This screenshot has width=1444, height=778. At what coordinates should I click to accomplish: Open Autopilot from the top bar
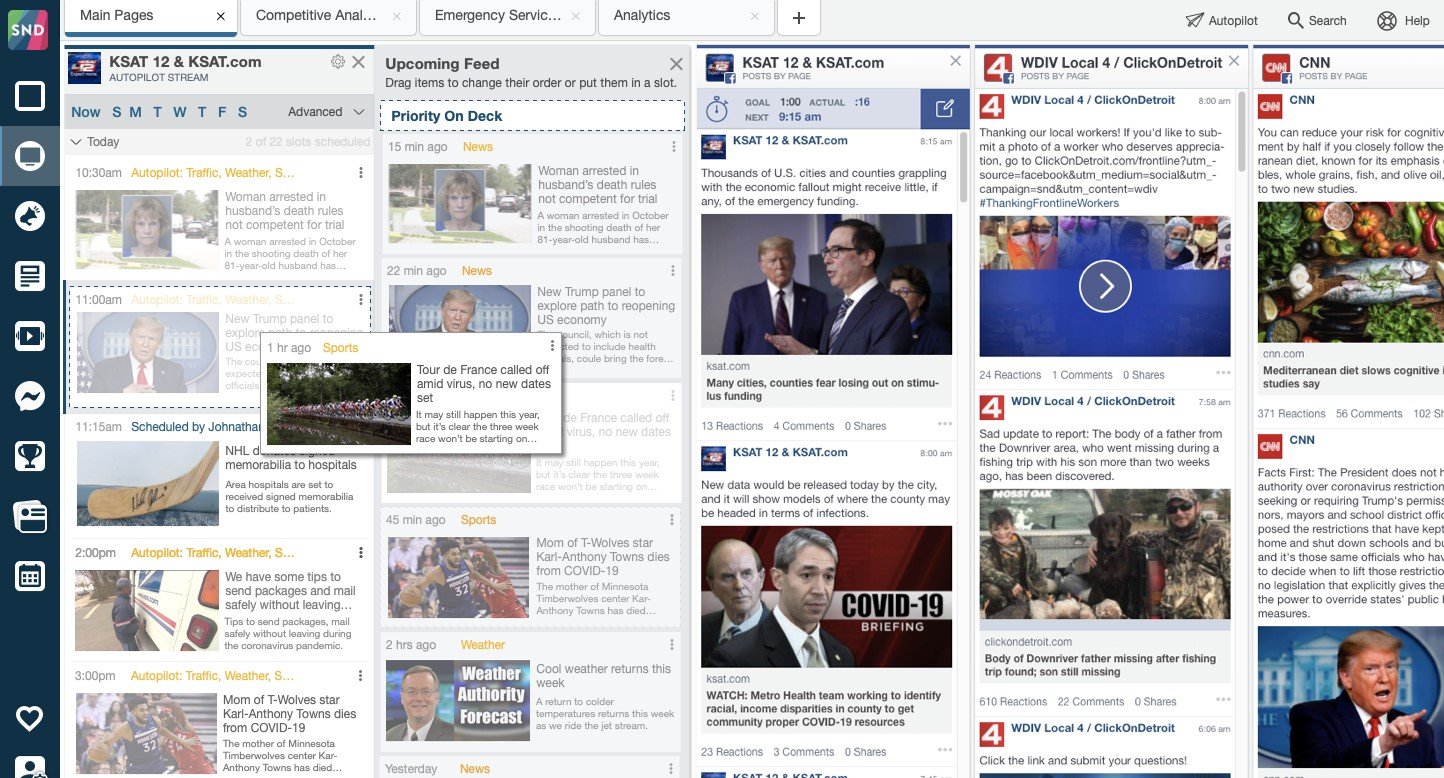[1221, 20]
